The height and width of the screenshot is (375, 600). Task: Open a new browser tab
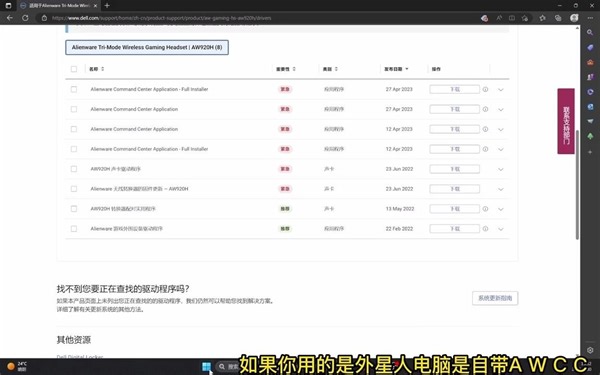pyautogui.click(x=107, y=6)
